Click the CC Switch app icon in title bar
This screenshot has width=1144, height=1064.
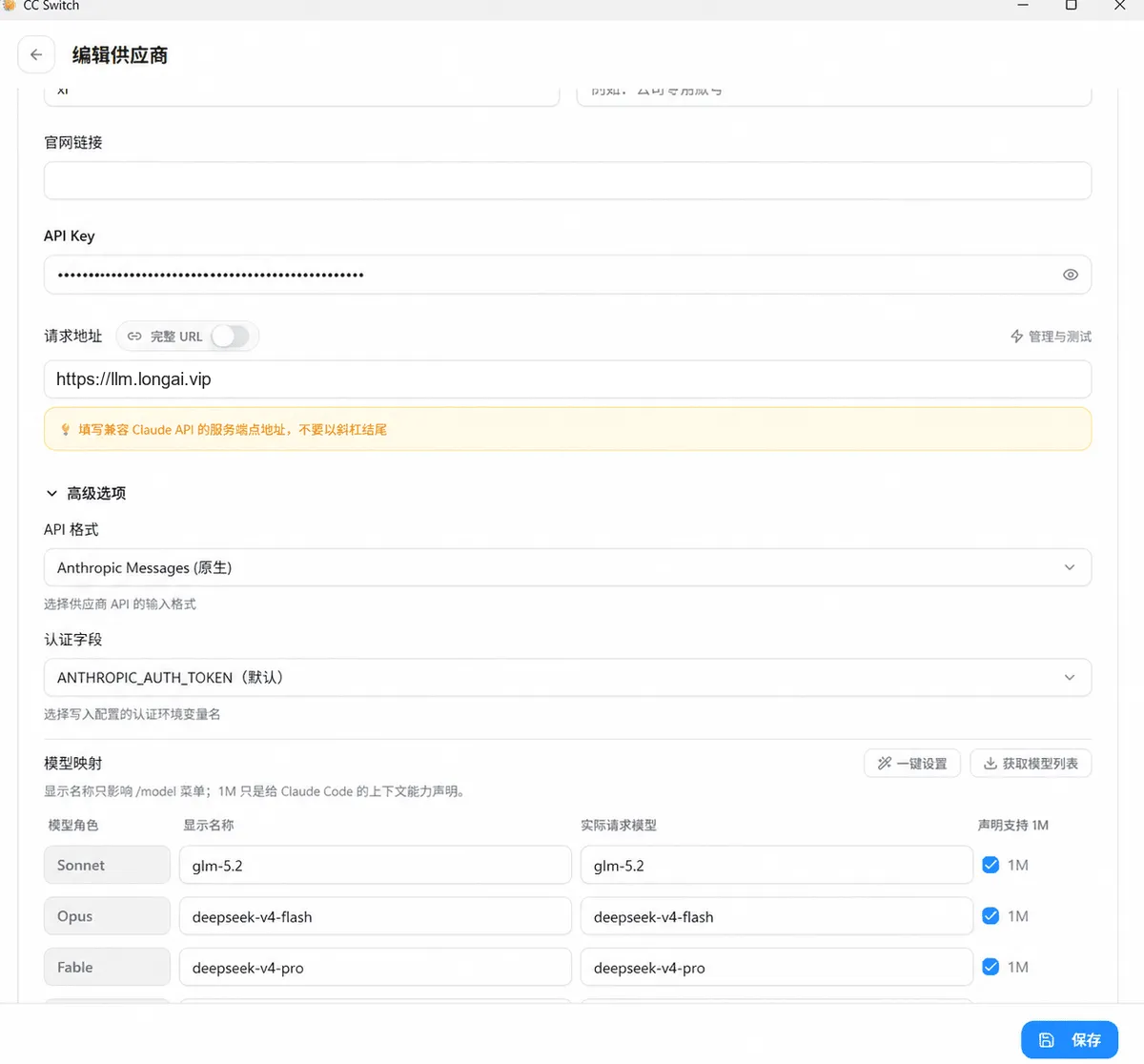coord(9,6)
